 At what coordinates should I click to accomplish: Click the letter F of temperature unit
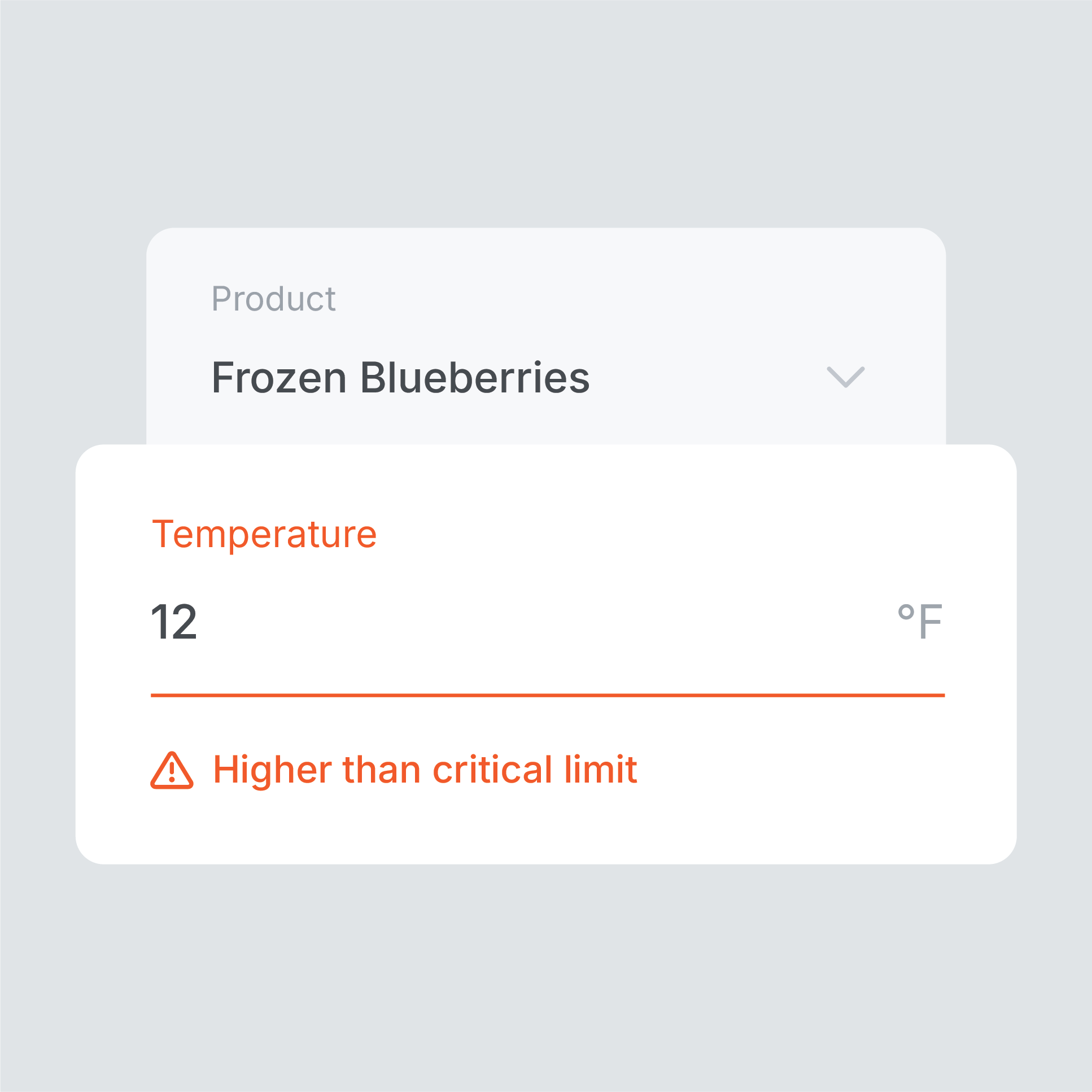pyautogui.click(x=931, y=622)
